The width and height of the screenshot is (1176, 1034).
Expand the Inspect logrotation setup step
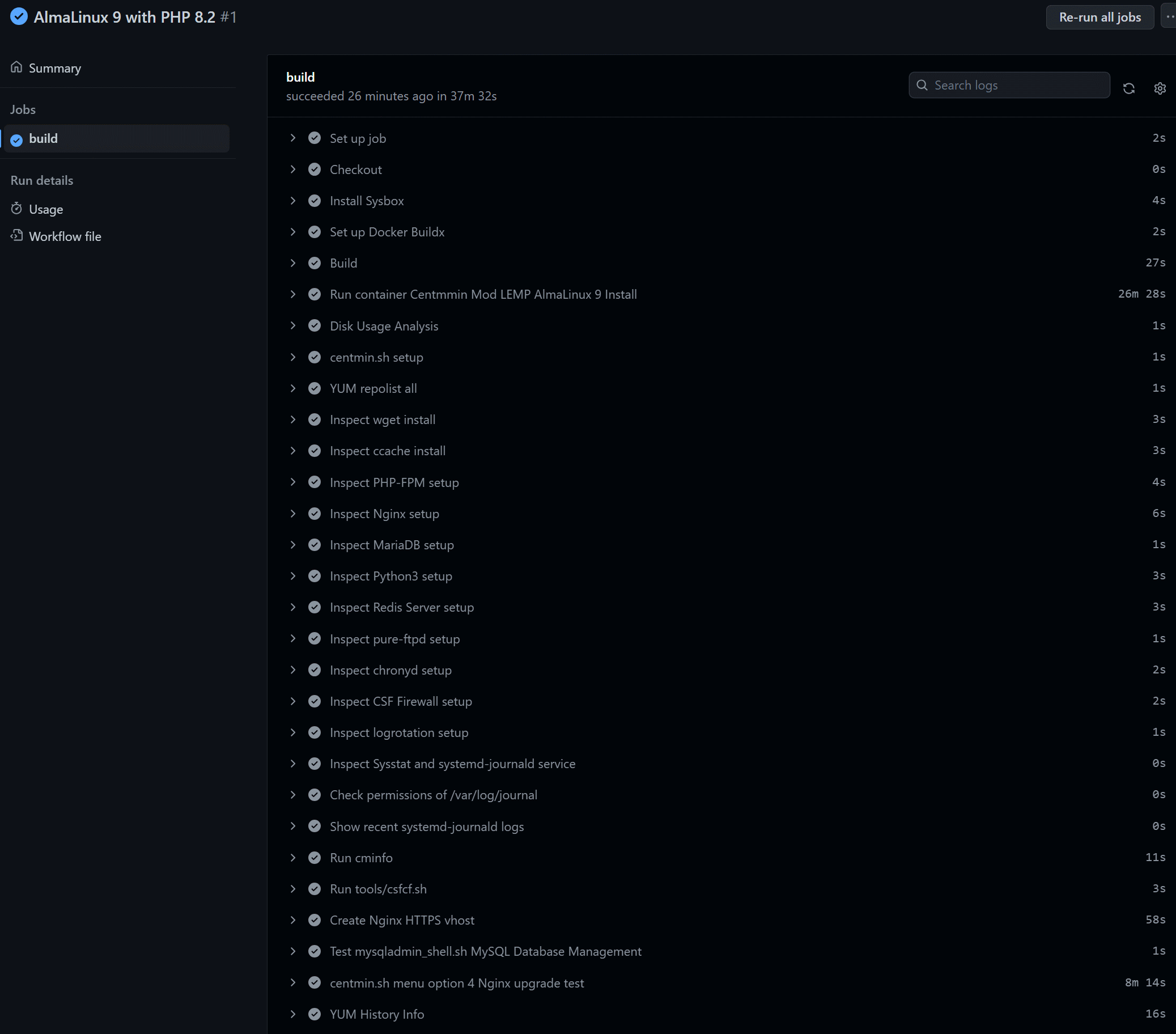tap(293, 732)
